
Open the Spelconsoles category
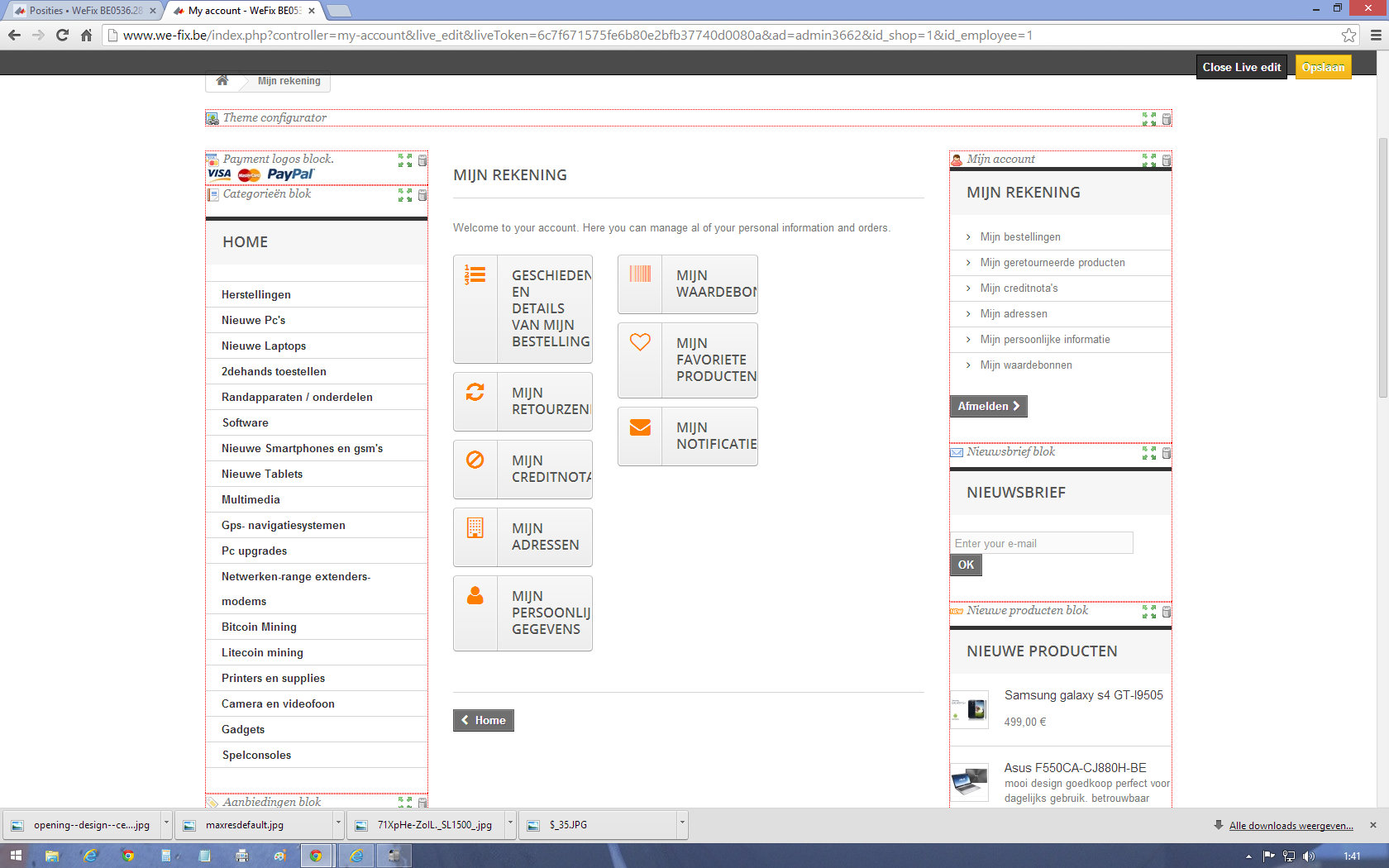tap(256, 755)
